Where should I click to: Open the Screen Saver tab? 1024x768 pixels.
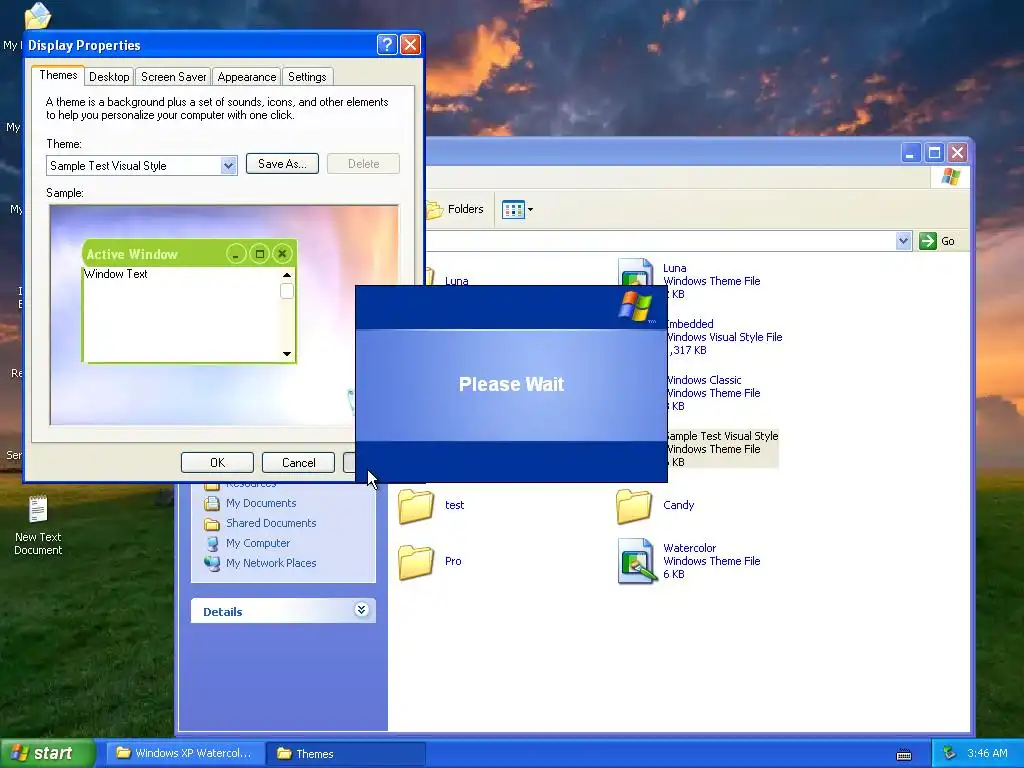point(173,76)
